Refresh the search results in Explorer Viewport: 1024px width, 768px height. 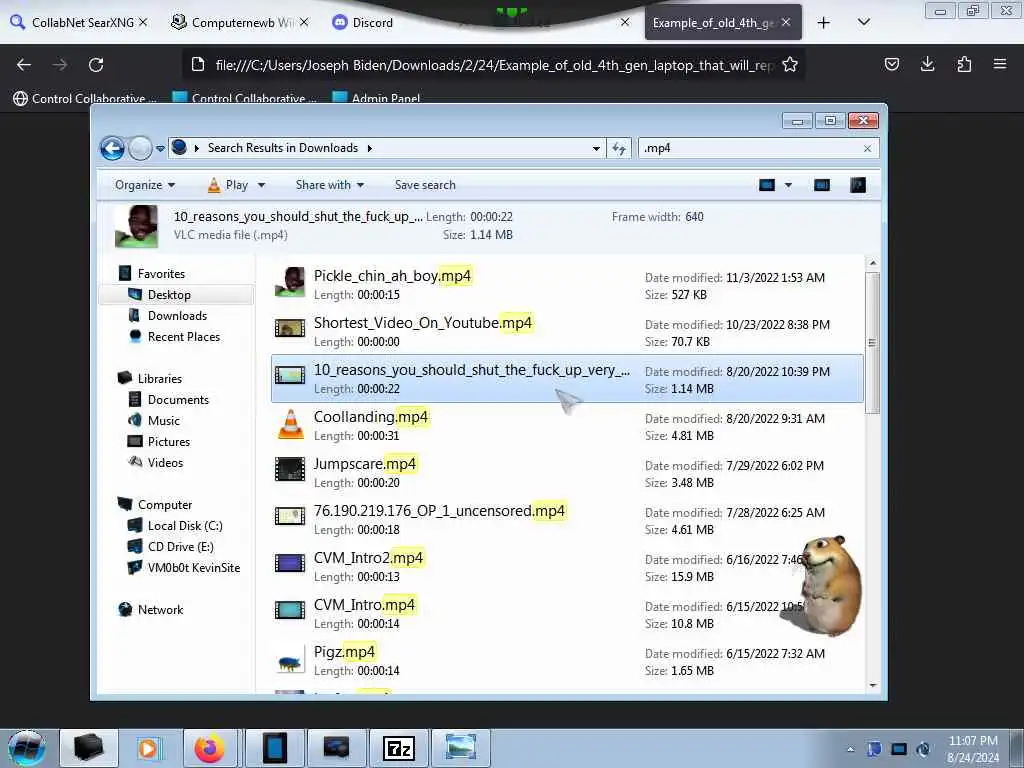618,148
